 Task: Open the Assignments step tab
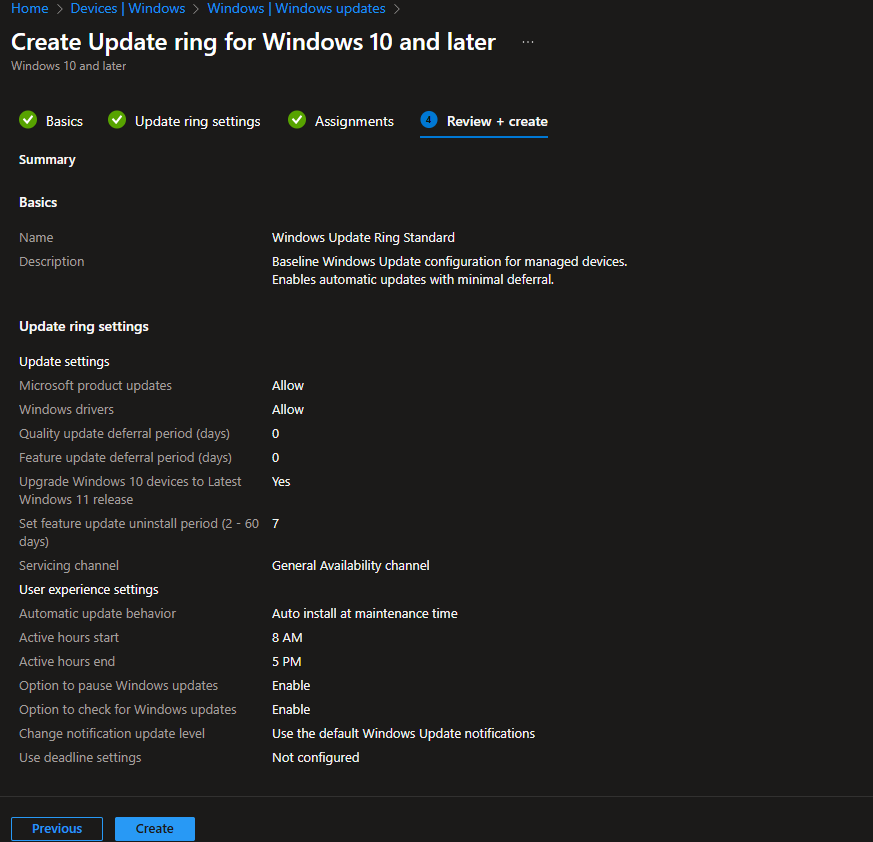tap(354, 121)
